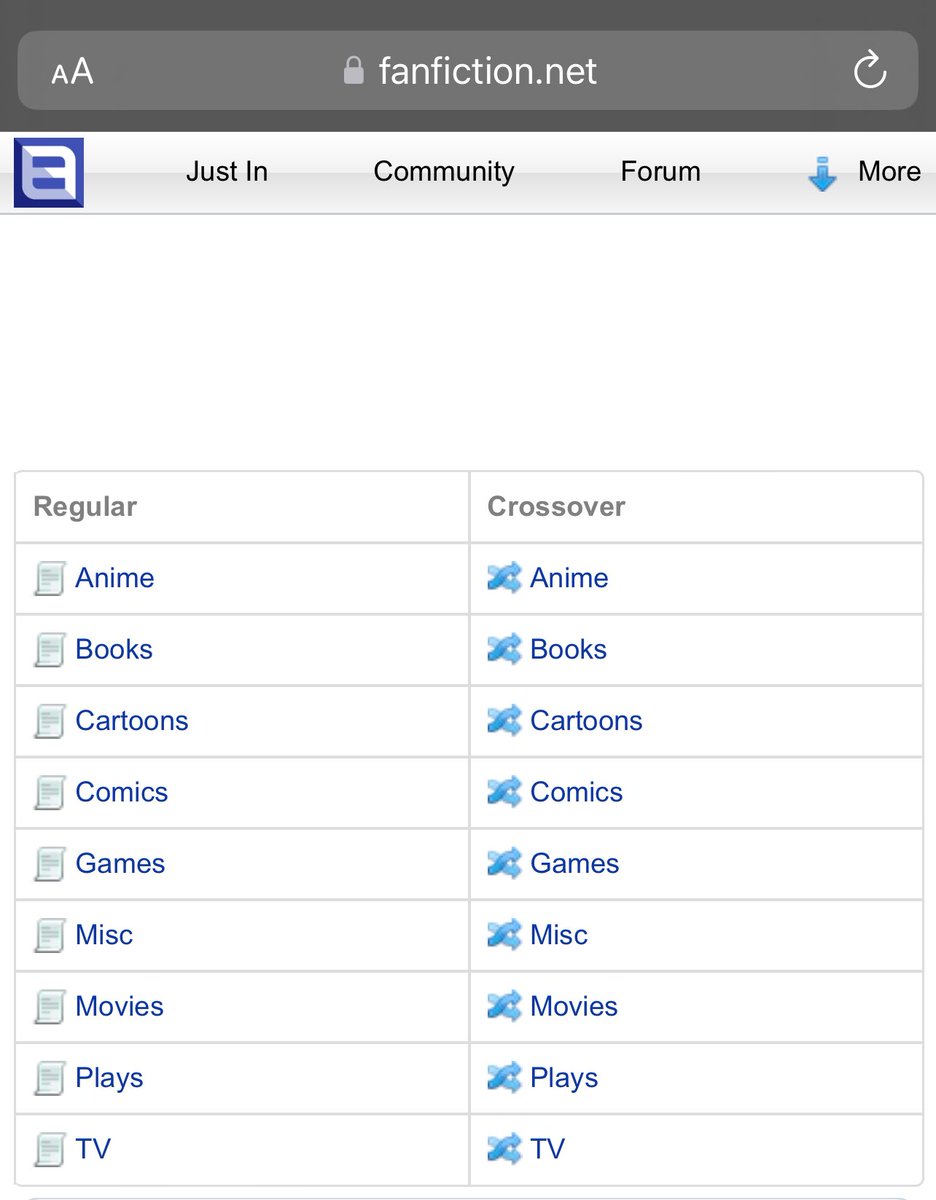Browse crossover Books link
The width and height of the screenshot is (936, 1200).
coord(568,650)
